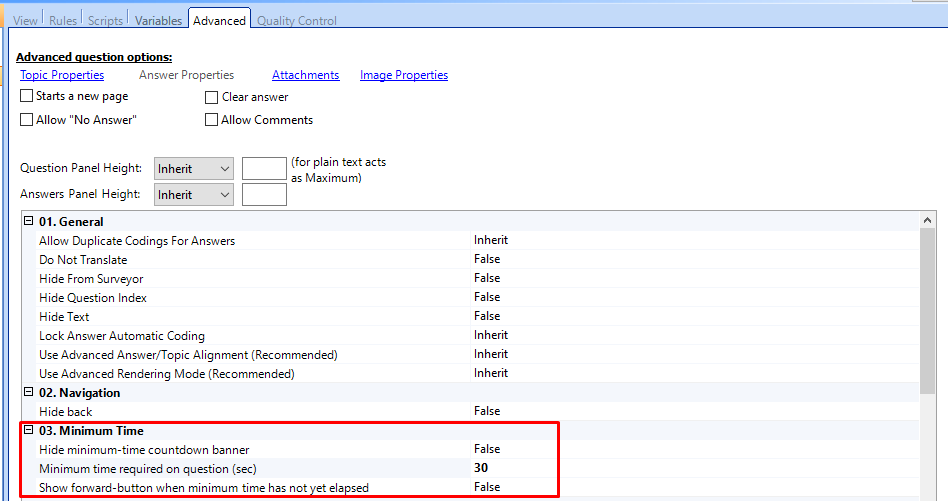Enable Allow Comments checkbox
Viewport: 948px width, 501px height.
(x=212, y=120)
